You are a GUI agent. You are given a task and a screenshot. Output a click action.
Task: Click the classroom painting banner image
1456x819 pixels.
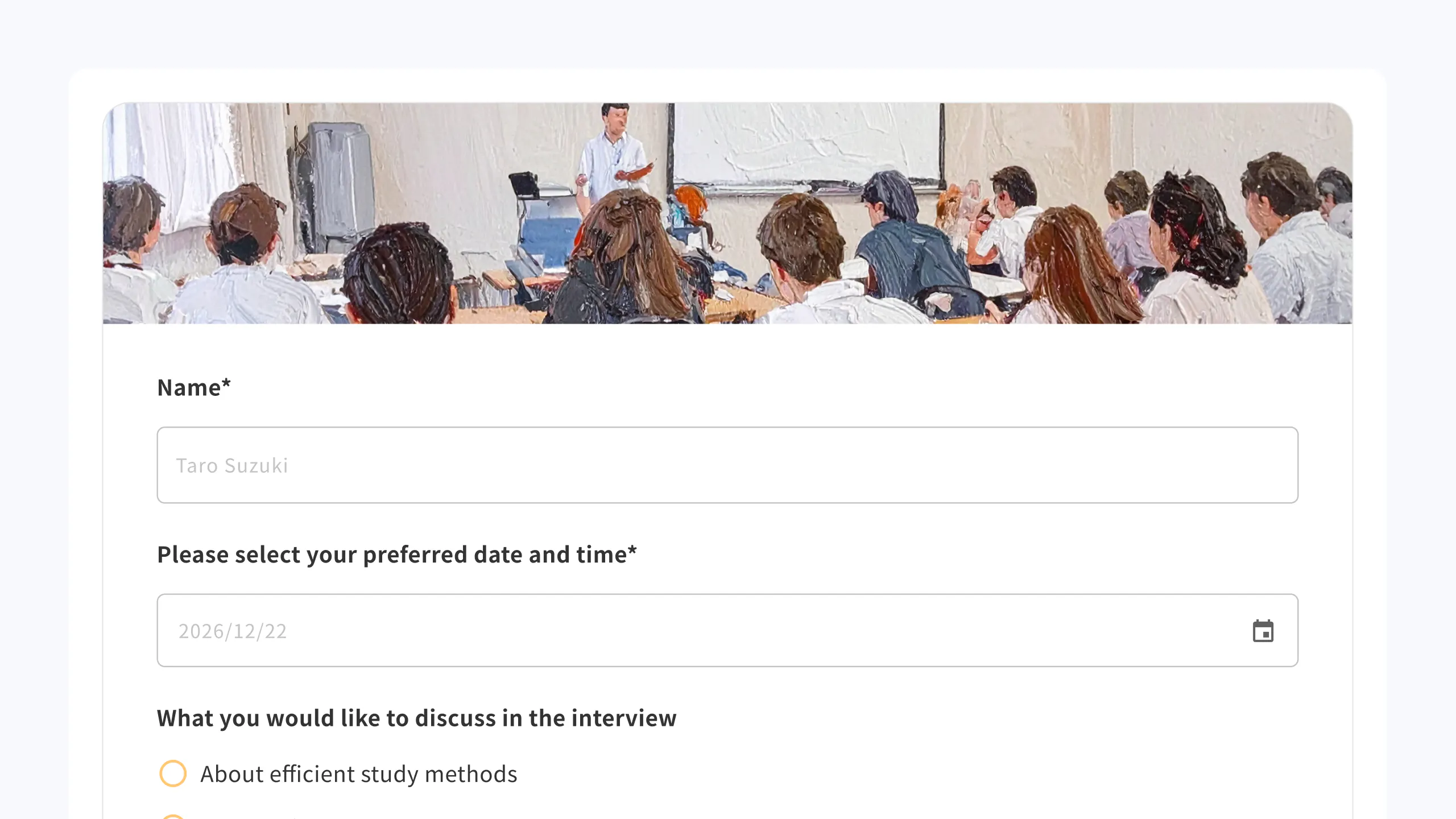tap(727, 213)
